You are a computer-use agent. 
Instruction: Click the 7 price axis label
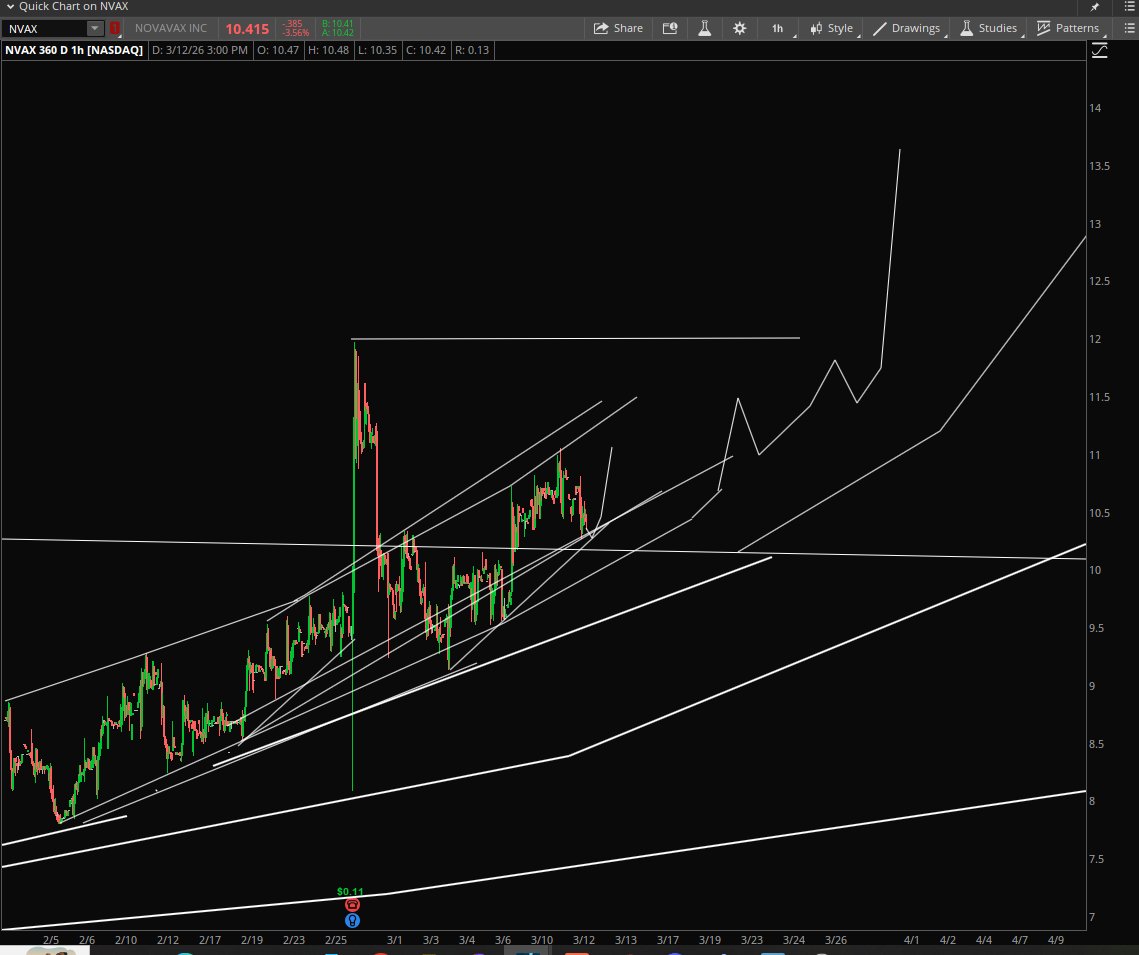click(1092, 917)
